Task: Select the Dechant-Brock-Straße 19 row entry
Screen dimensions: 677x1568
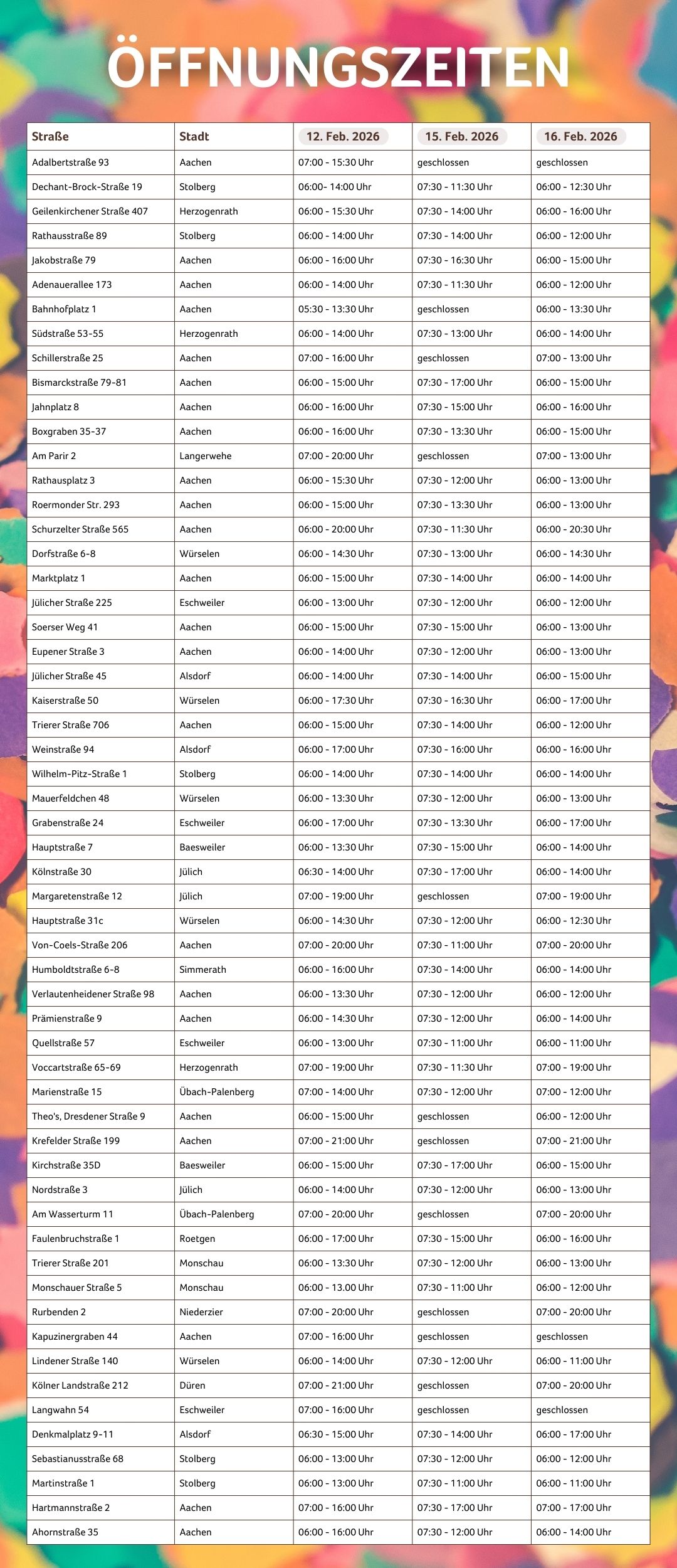Action: tap(87, 187)
